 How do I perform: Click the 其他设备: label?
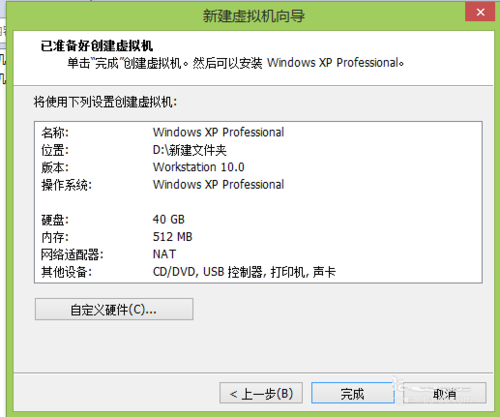tap(66, 272)
